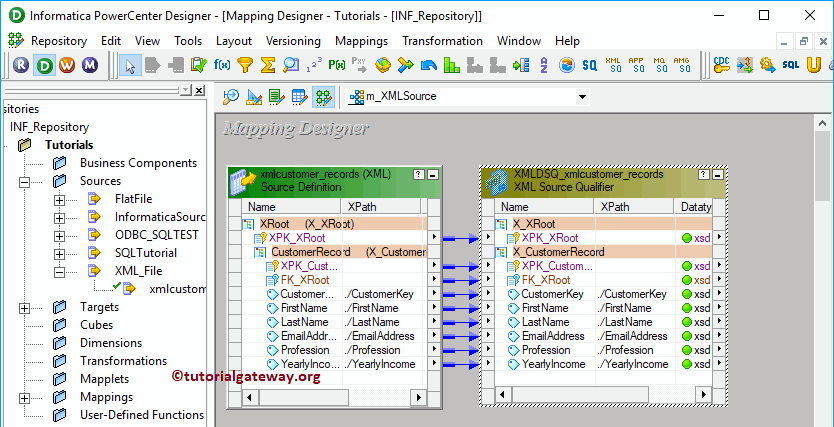Image resolution: width=834 pixels, height=427 pixels.
Task: Select the xmlcustom source under XML_File
Action: point(178,289)
